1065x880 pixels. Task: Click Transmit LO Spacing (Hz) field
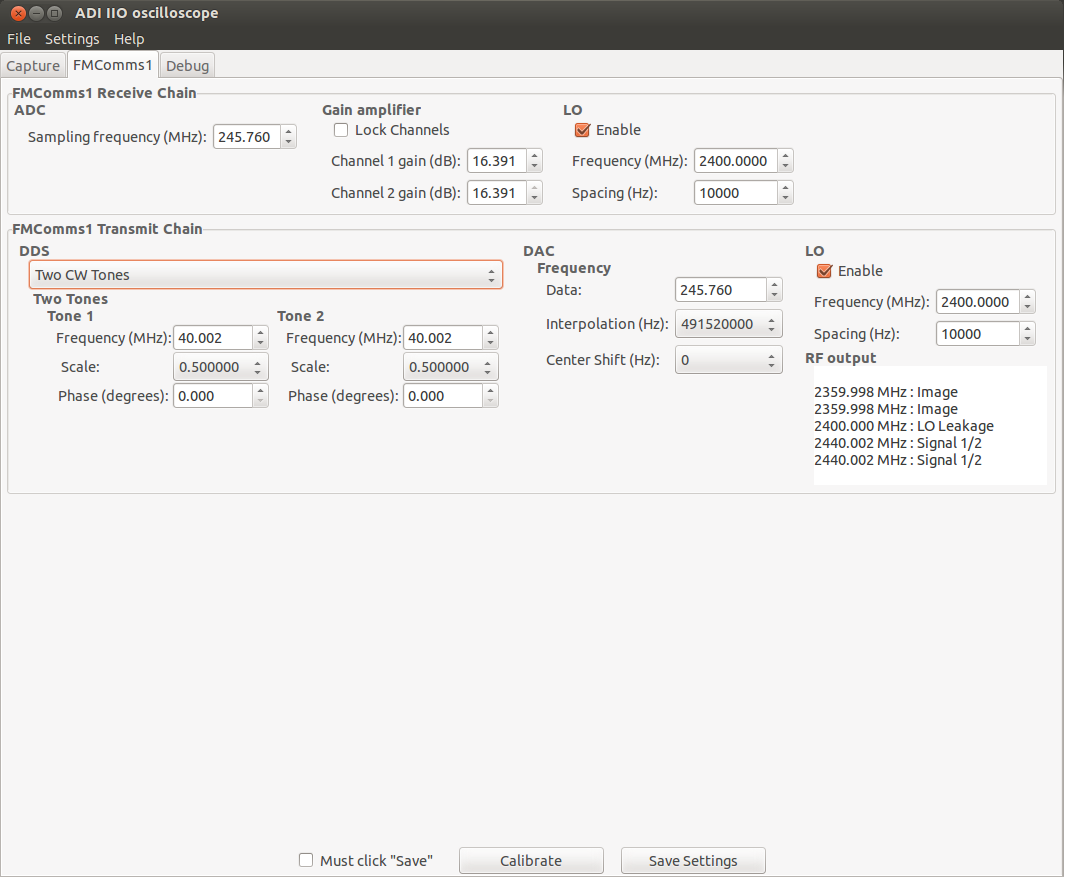click(978, 333)
